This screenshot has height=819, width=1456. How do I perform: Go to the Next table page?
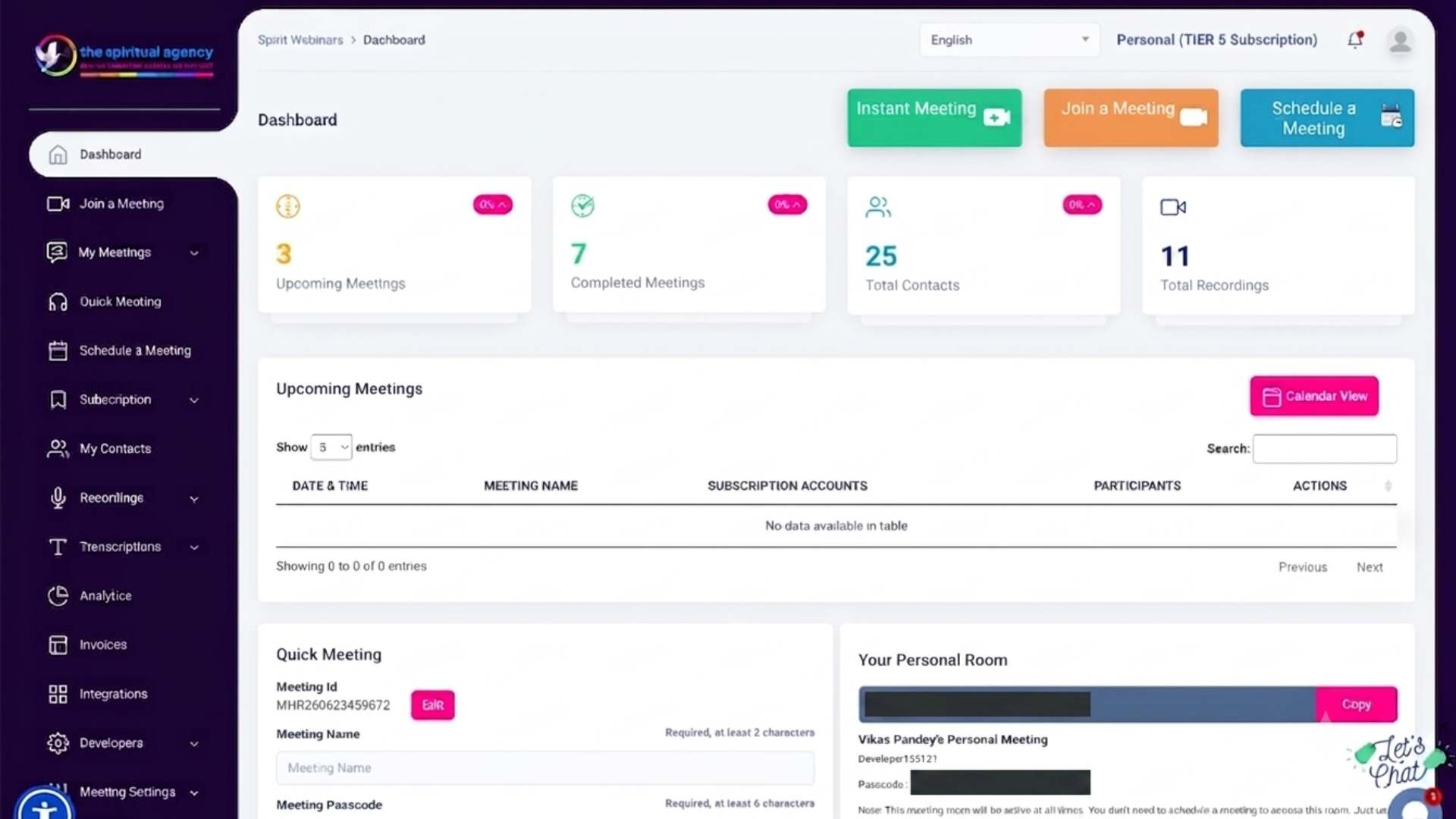pyautogui.click(x=1370, y=567)
